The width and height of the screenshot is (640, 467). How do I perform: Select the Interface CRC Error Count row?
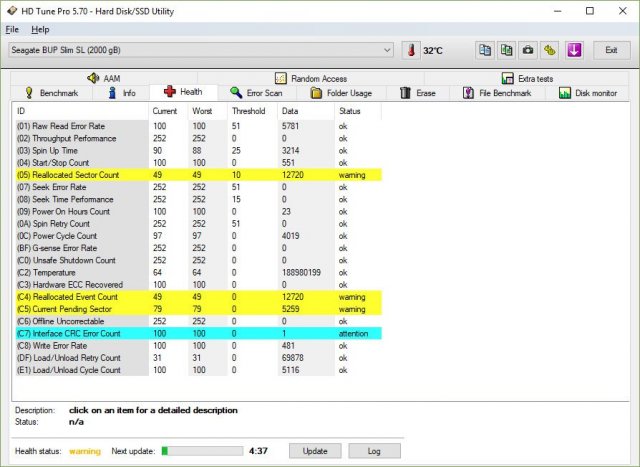point(80,333)
